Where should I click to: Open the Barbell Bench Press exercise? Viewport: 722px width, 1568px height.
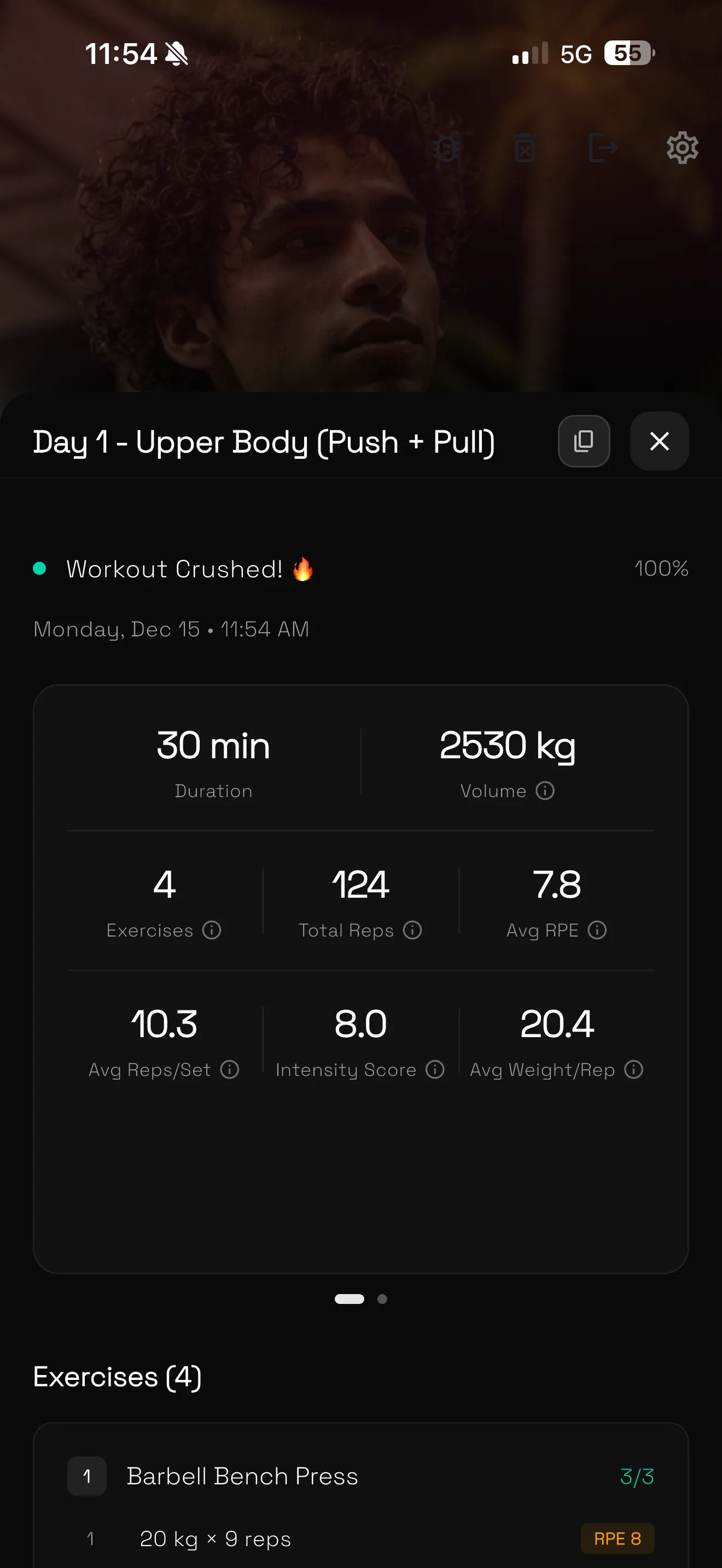click(242, 1476)
